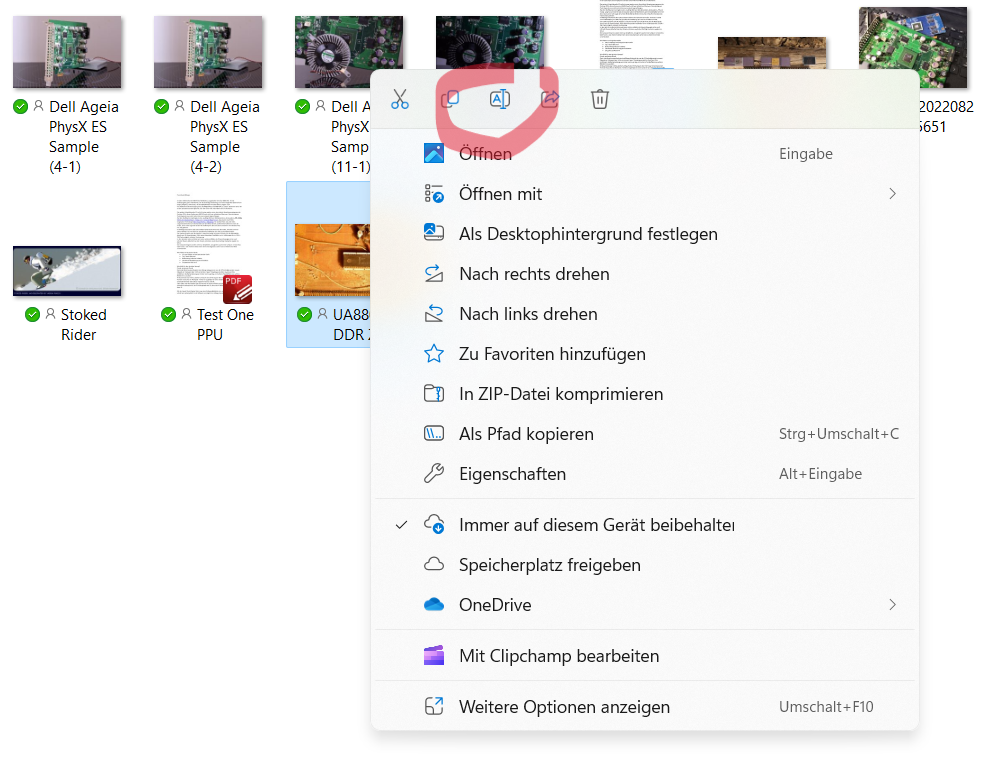984x778 pixels.
Task: Click the Weitere Optionen share-box icon
Action: click(434, 706)
